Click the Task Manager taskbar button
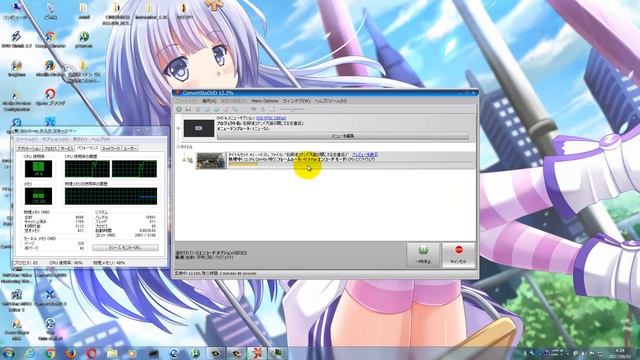 (278, 353)
